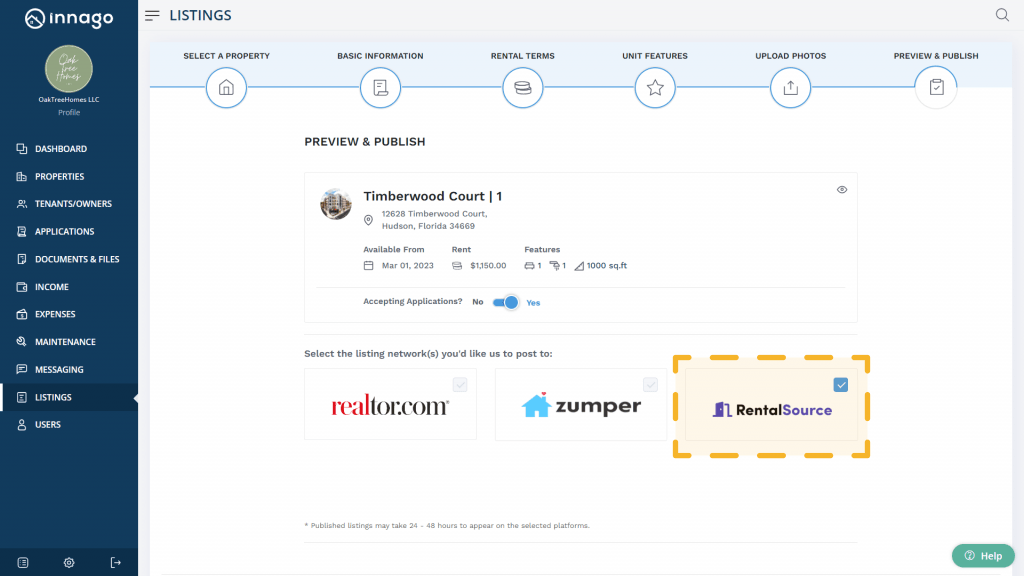
Task: Open the Basic Information step icon
Action: (380, 88)
